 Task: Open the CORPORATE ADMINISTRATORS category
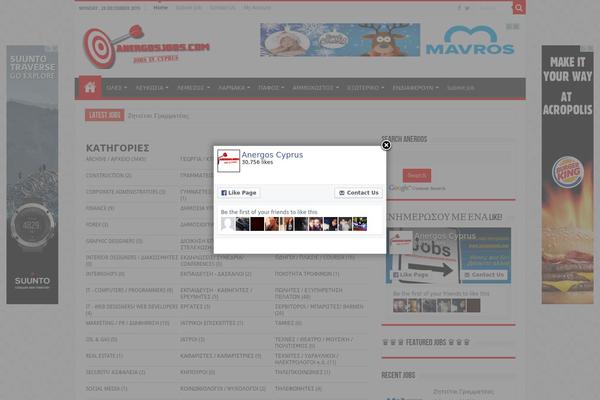(x=126, y=192)
